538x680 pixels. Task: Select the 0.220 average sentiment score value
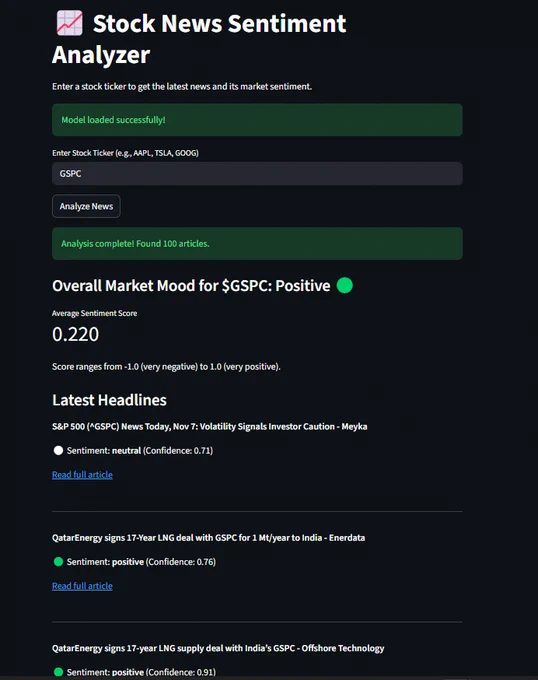pyautogui.click(x=75, y=334)
